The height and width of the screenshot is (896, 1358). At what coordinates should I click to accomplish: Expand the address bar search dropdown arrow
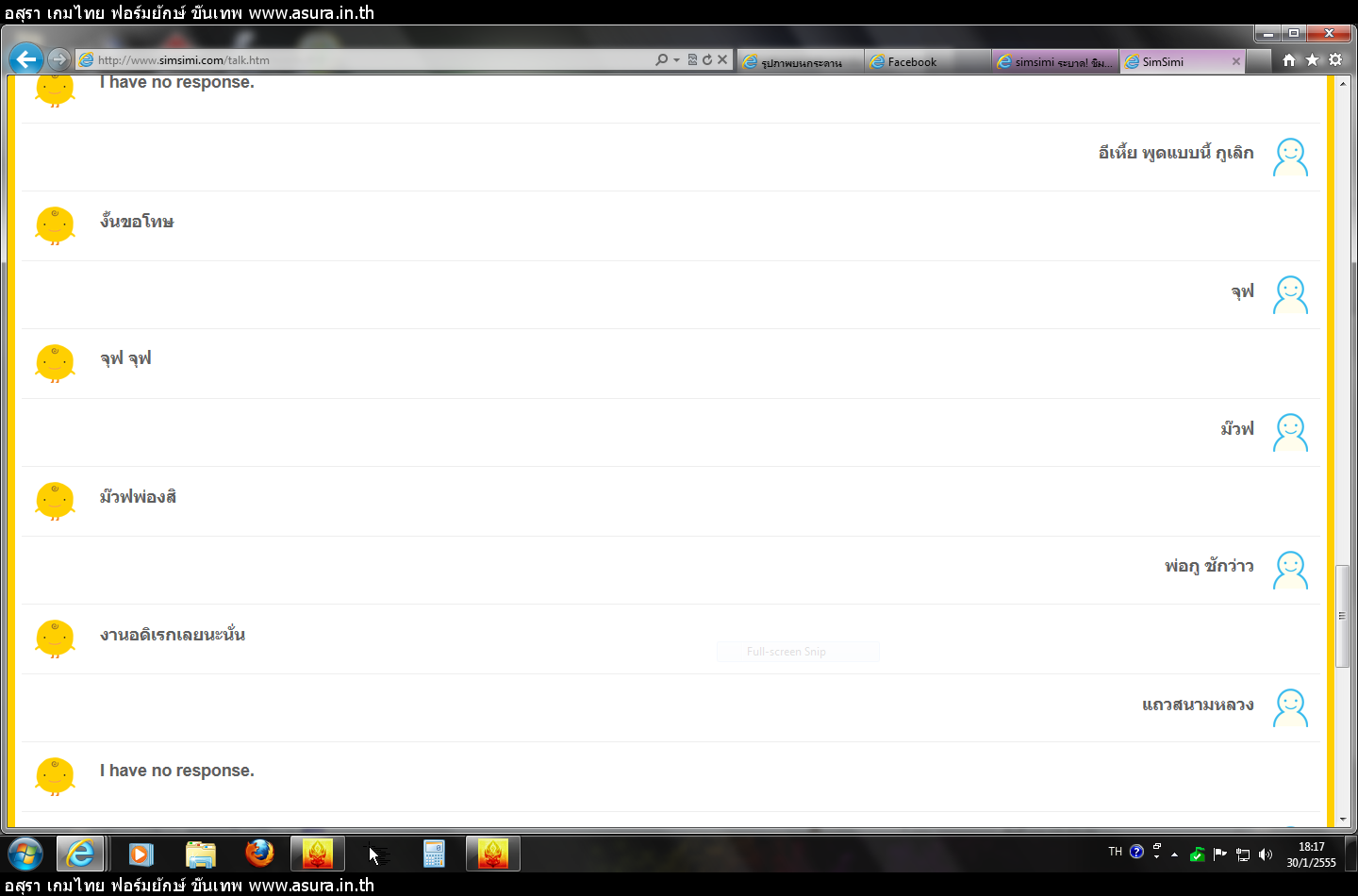[x=676, y=60]
